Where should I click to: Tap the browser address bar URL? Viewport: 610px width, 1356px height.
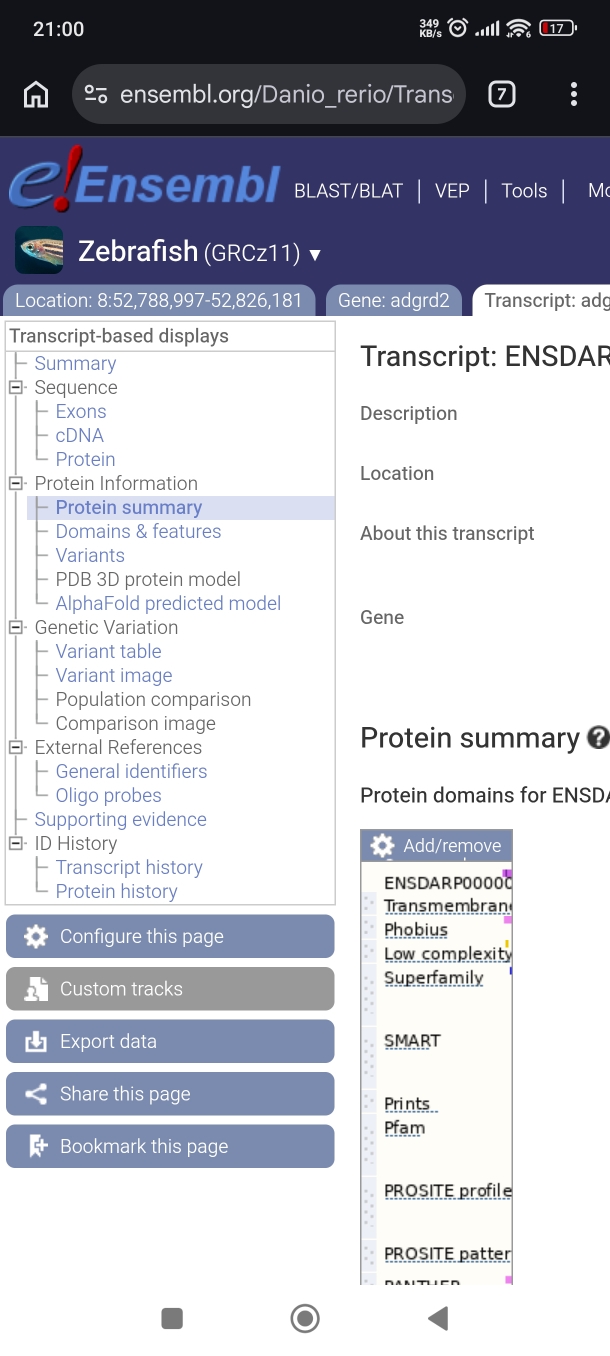point(286,95)
